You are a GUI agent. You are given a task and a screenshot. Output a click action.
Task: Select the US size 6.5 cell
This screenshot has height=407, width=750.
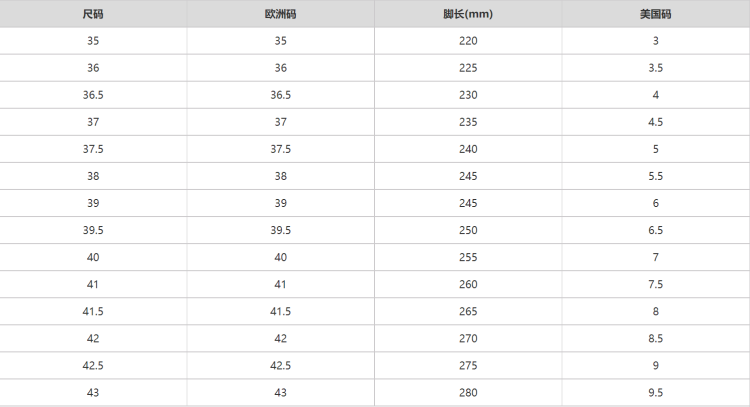655,230
